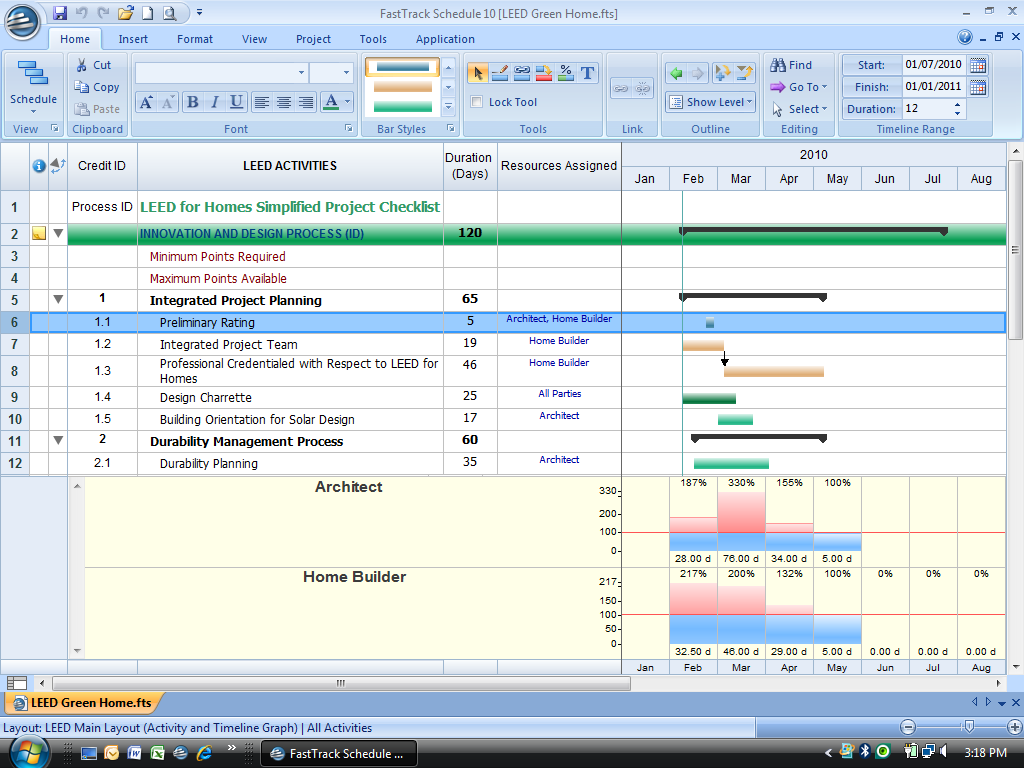
Task: Switch to the Insert ribbon tab
Action: click(133, 39)
